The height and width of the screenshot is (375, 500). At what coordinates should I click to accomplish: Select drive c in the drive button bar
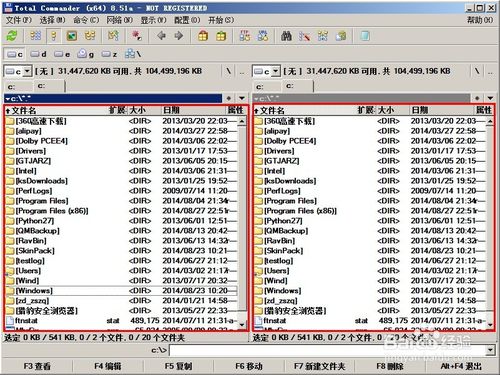(15, 54)
